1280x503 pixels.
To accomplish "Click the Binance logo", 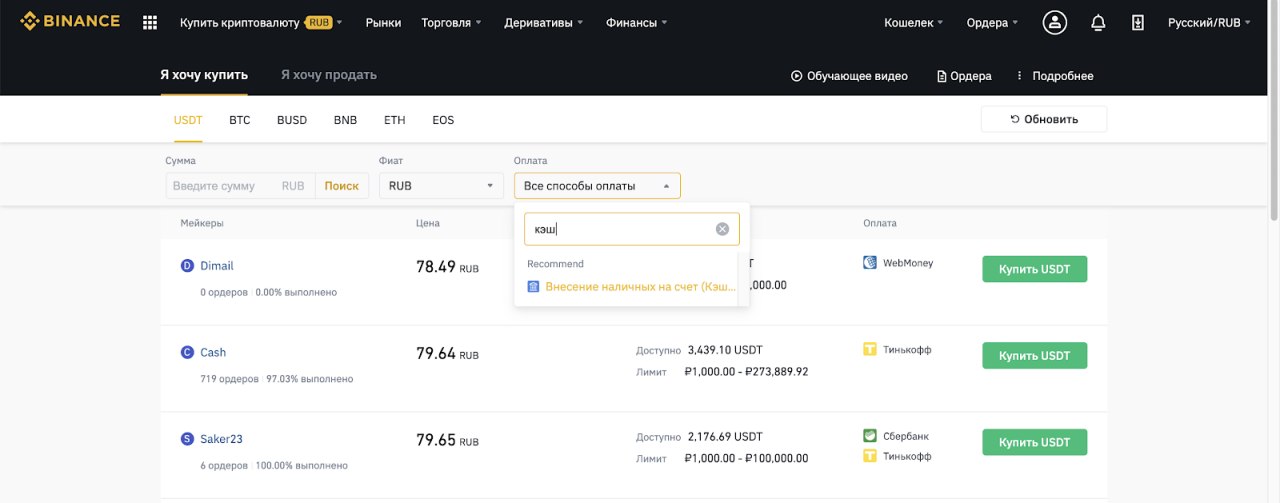I will [x=69, y=22].
